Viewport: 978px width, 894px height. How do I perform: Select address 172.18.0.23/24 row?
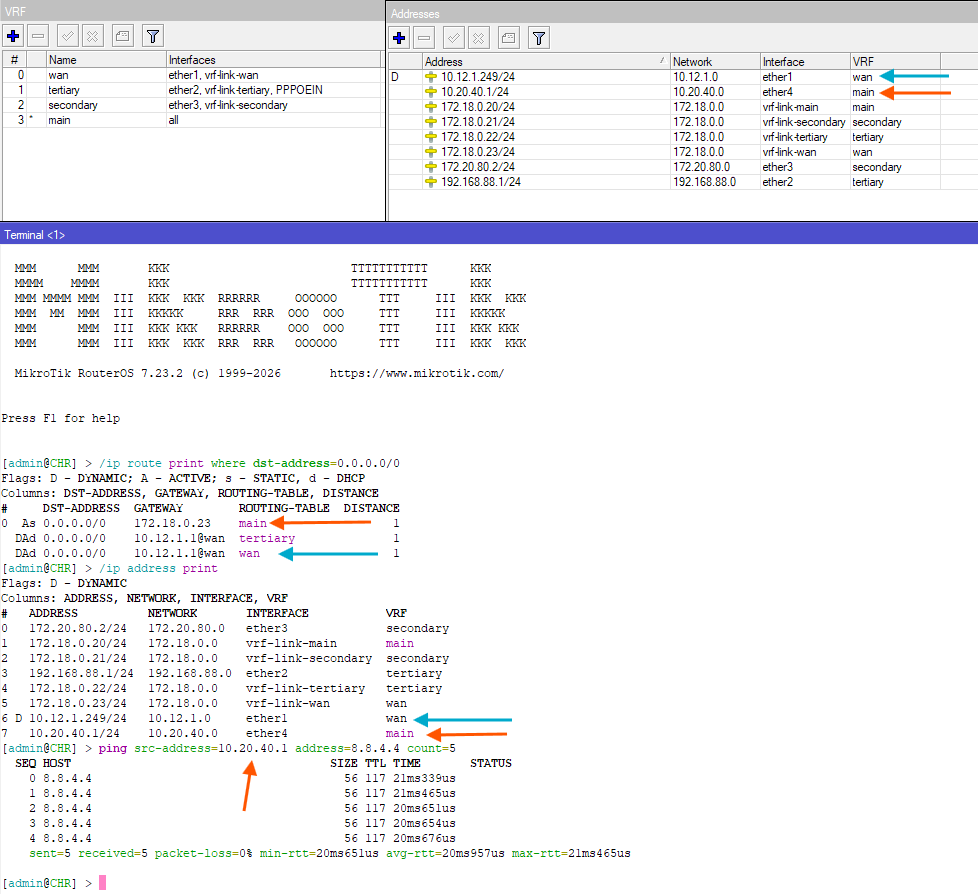683,152
